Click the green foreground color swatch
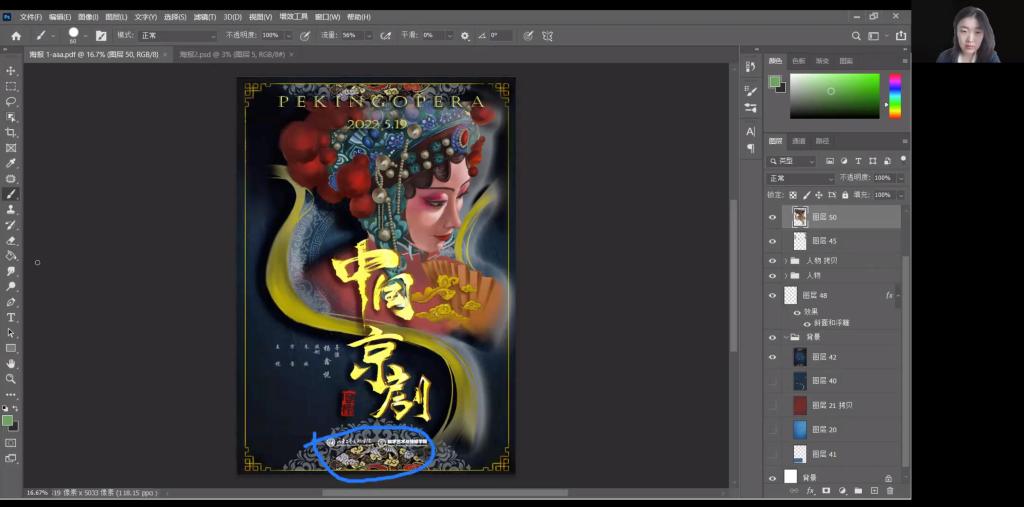 9,420
